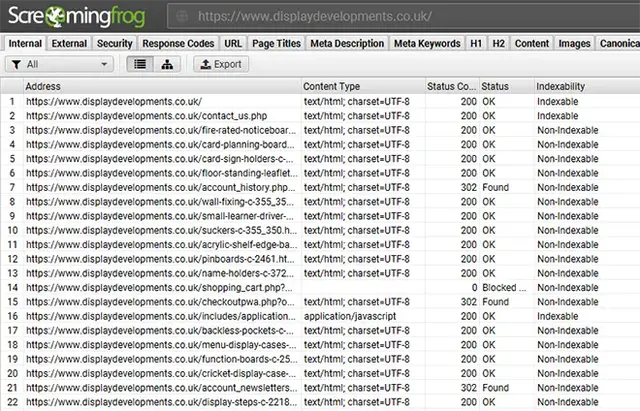Select the cricket-display-case URL row
This screenshot has width=640, height=411.
(162, 373)
